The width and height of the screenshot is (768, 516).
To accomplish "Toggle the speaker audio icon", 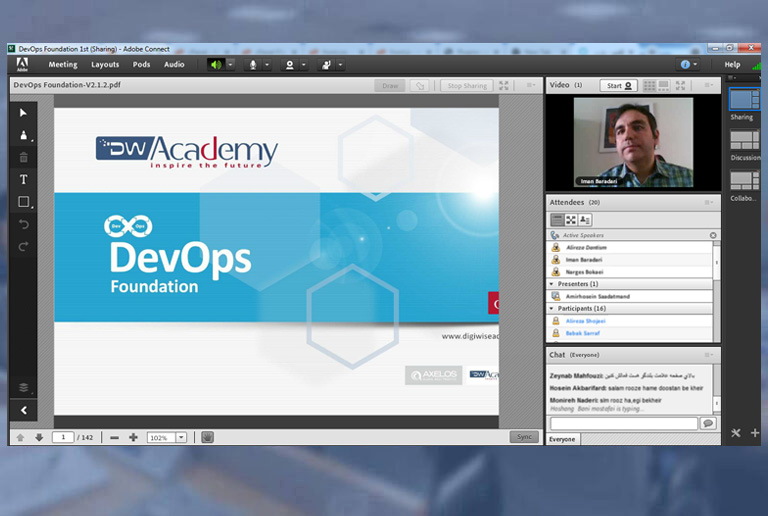I will [x=216, y=65].
